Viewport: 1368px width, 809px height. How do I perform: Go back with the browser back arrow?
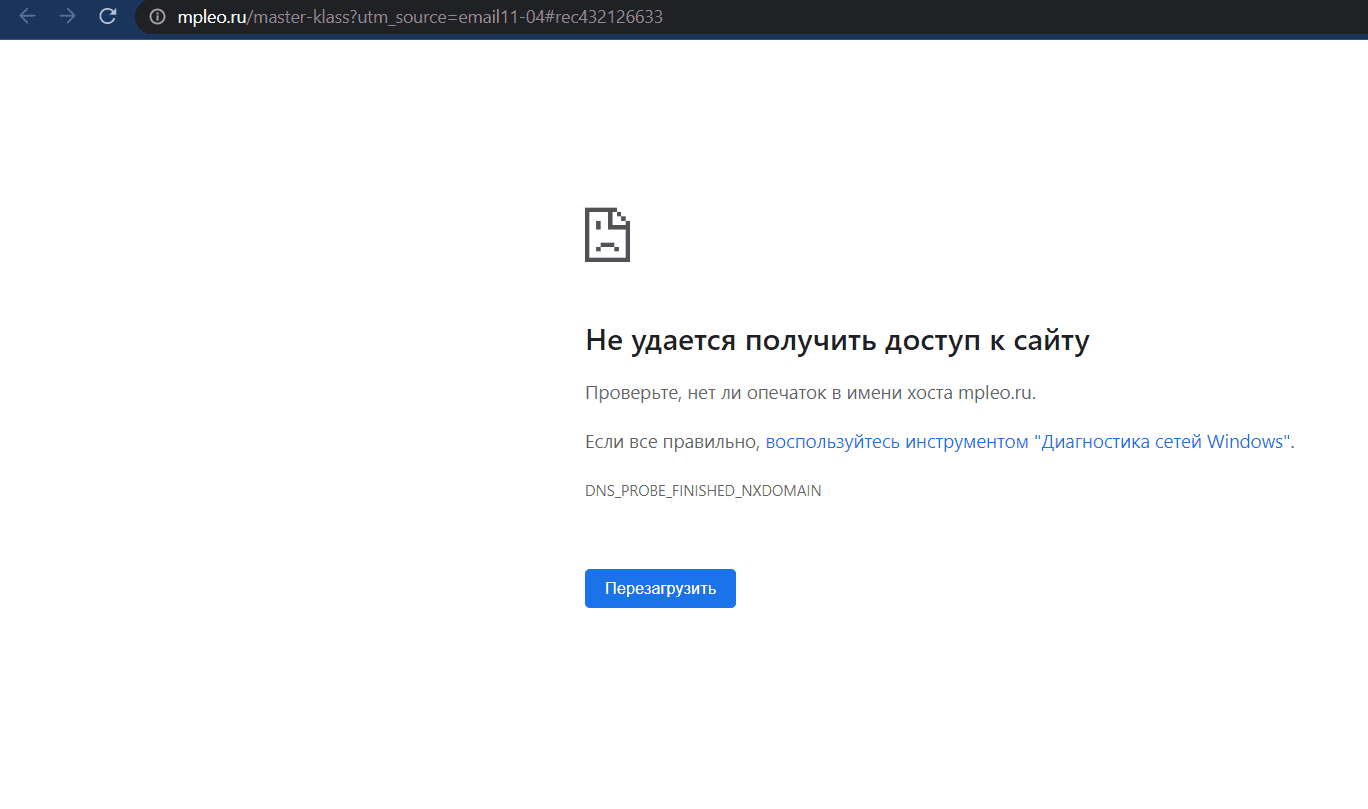click(27, 17)
